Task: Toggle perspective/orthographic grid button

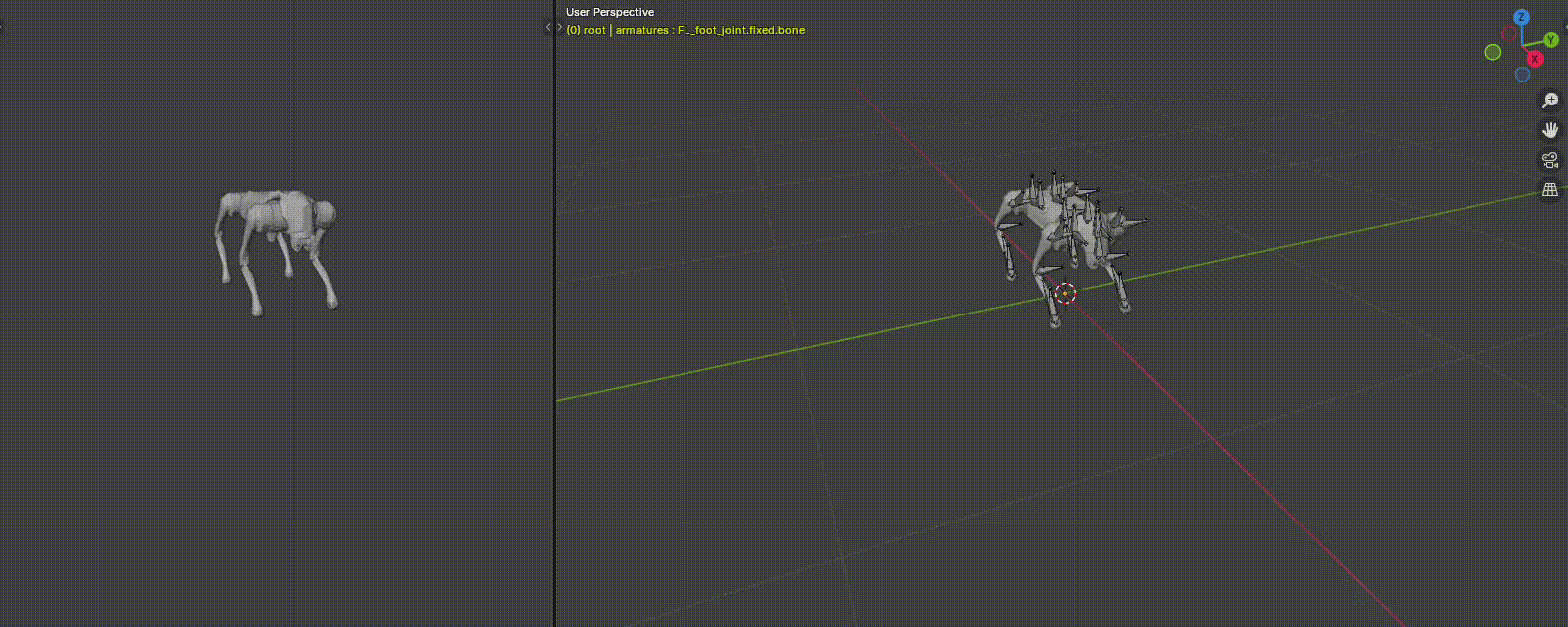Action: tap(1550, 190)
